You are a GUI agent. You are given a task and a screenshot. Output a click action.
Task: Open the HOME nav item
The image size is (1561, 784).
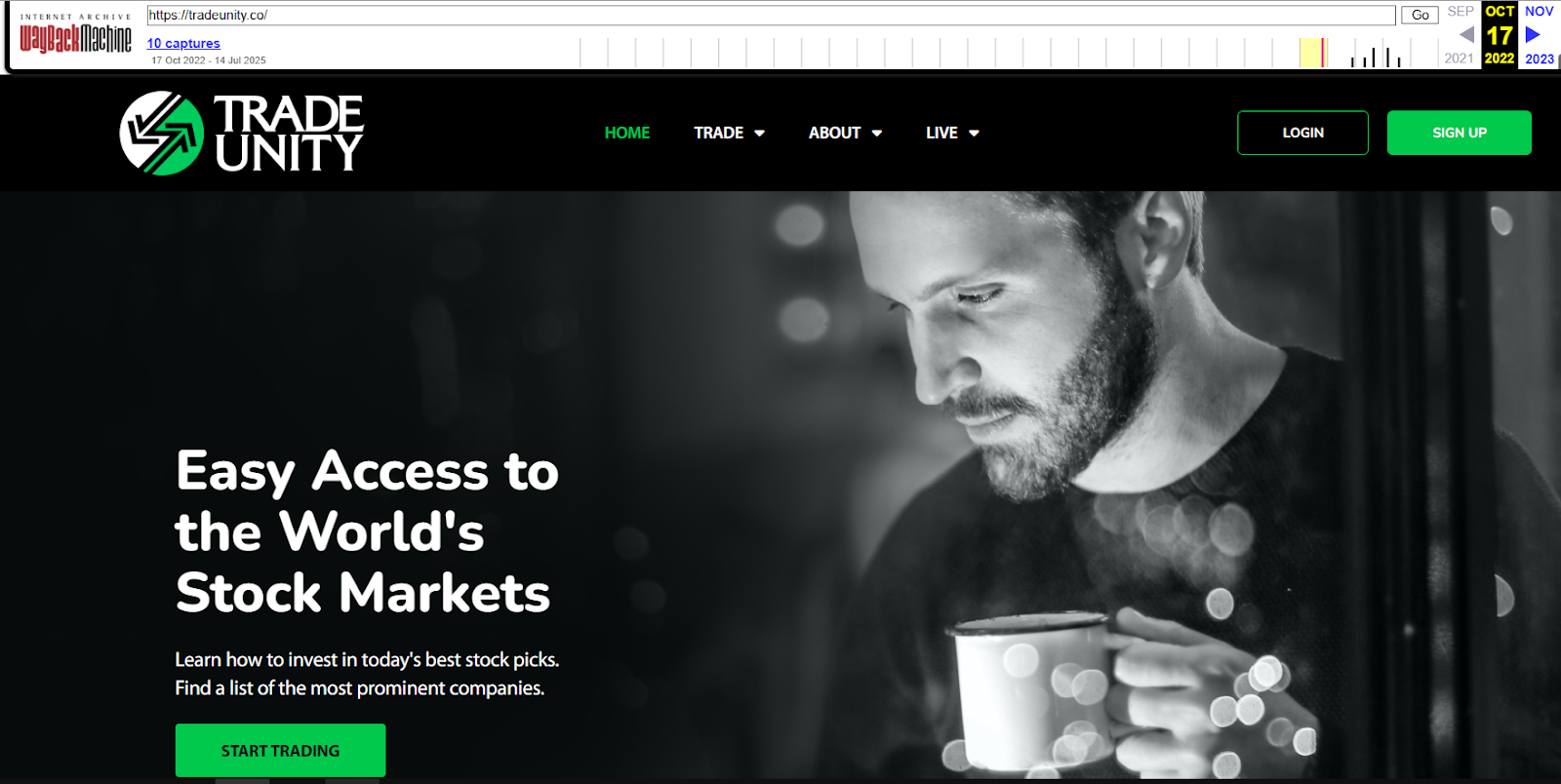coord(626,133)
